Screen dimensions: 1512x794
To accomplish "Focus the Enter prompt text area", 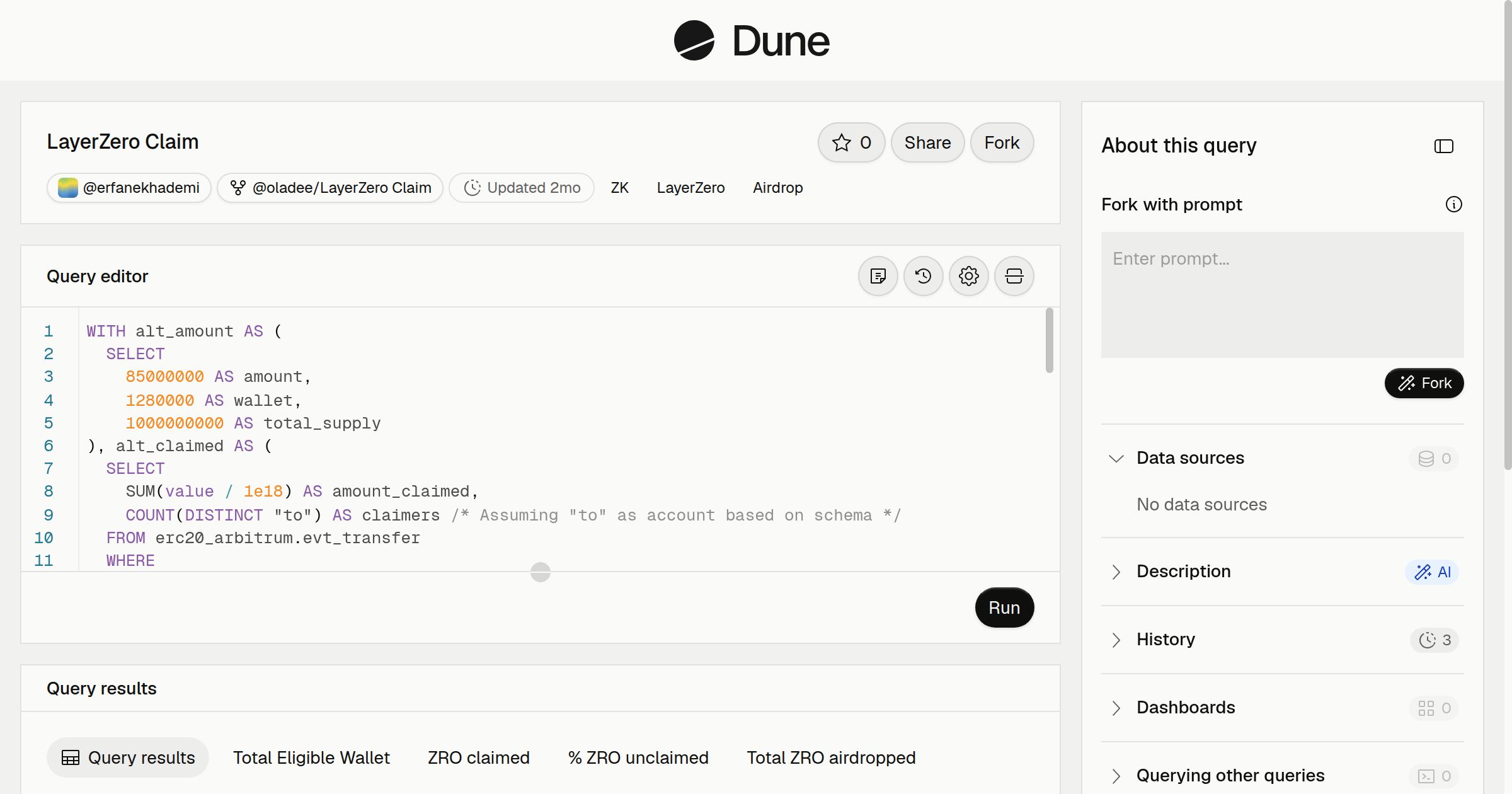I will (x=1282, y=295).
